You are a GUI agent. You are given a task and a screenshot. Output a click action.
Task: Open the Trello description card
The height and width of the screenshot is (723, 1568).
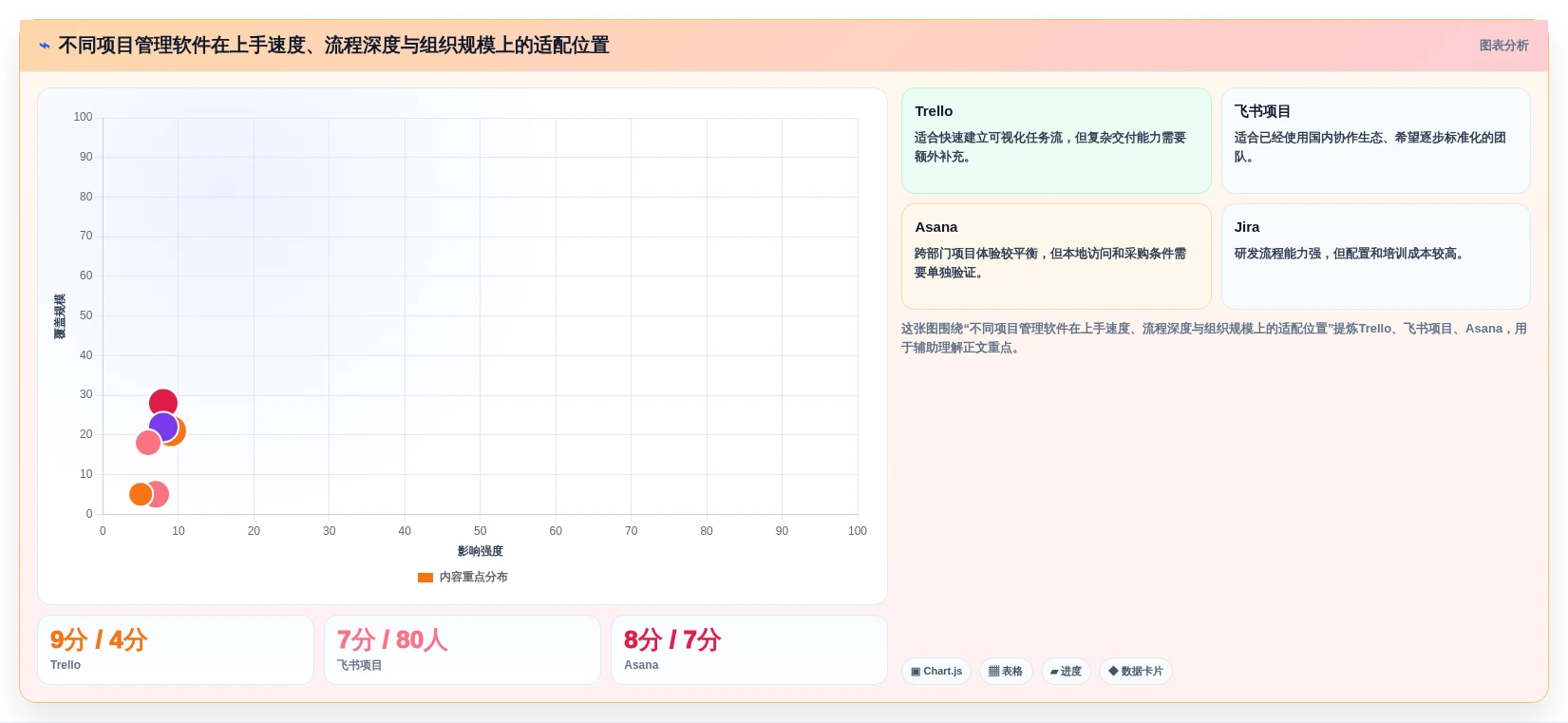1056,141
